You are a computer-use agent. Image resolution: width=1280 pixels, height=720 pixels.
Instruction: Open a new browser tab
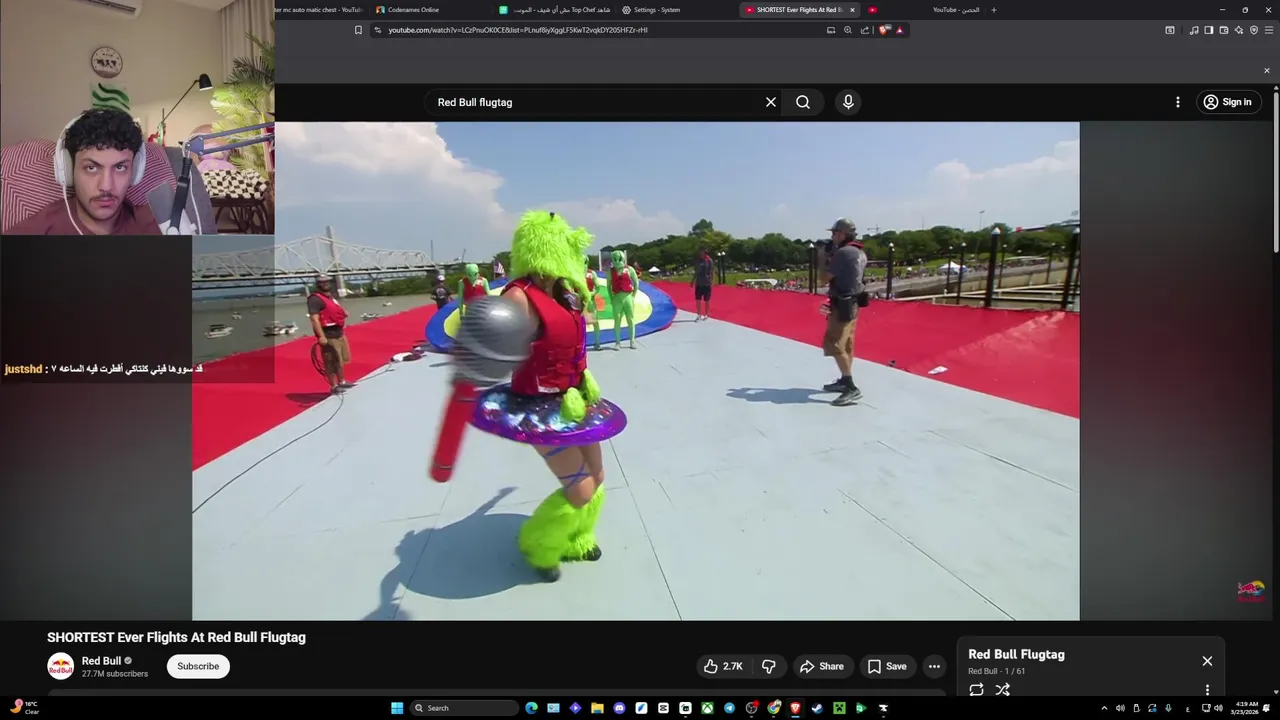pyautogui.click(x=993, y=10)
